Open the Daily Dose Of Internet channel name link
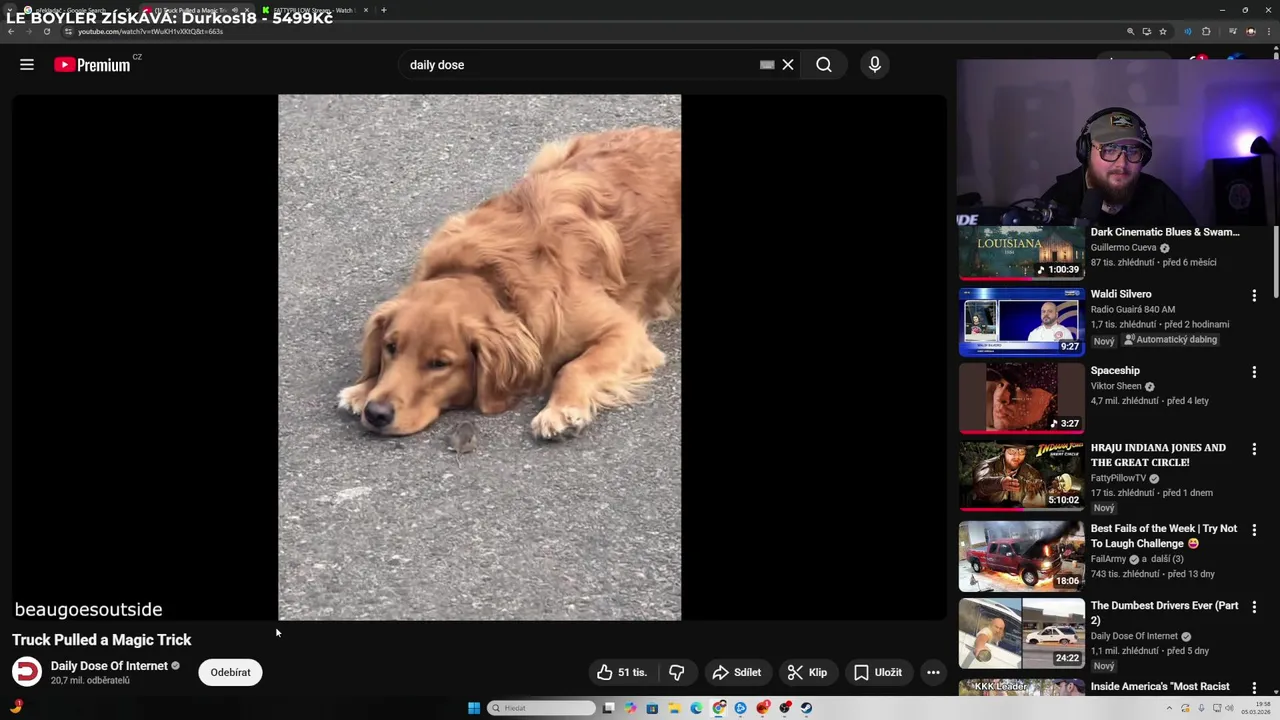Screen dimensions: 1280x720 click(109, 666)
